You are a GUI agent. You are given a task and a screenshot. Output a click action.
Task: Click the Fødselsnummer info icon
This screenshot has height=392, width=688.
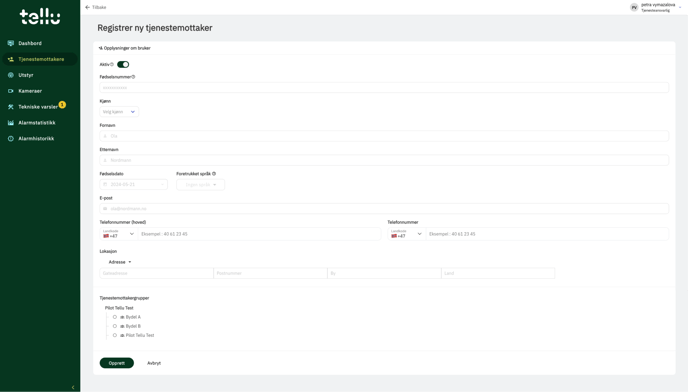(133, 77)
